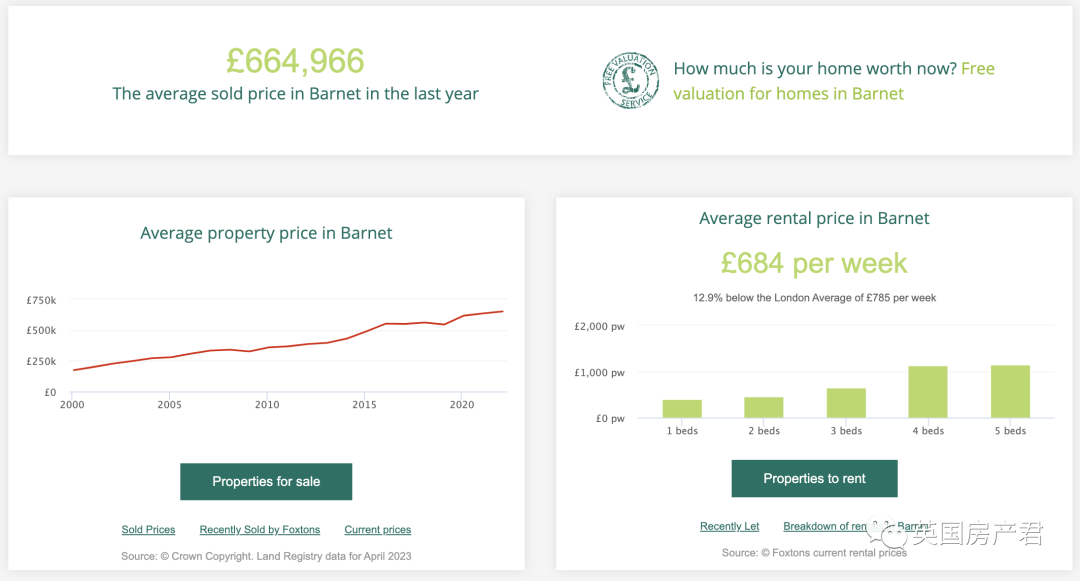
Task: Click the 1 beds rental bar
Action: (x=682, y=409)
